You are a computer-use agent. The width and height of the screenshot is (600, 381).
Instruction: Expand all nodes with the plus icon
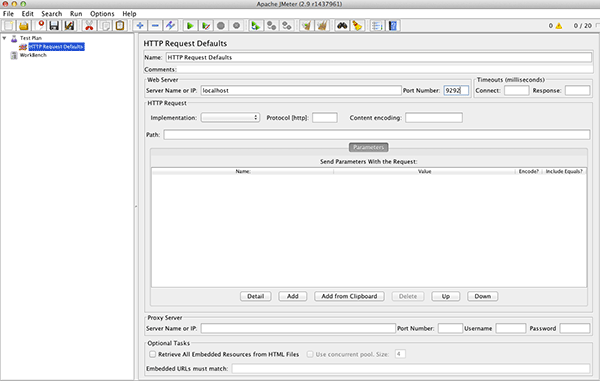click(140, 26)
